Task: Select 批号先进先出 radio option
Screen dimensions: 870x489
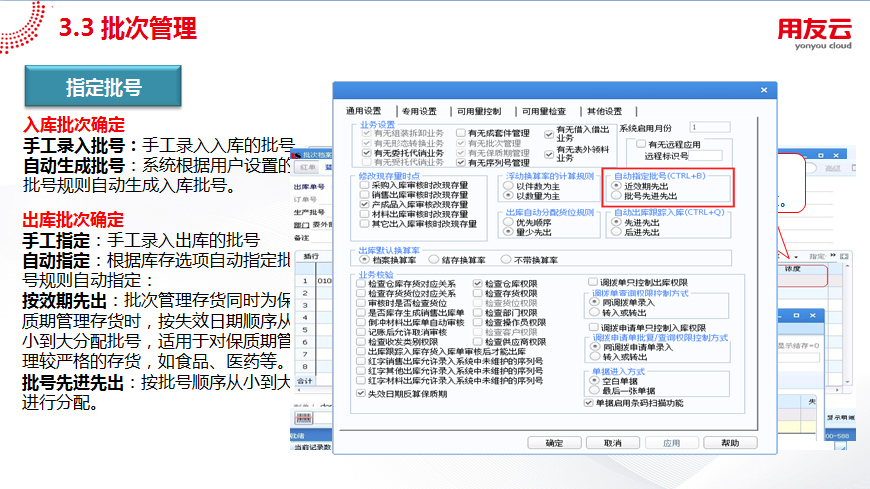Action: point(615,196)
